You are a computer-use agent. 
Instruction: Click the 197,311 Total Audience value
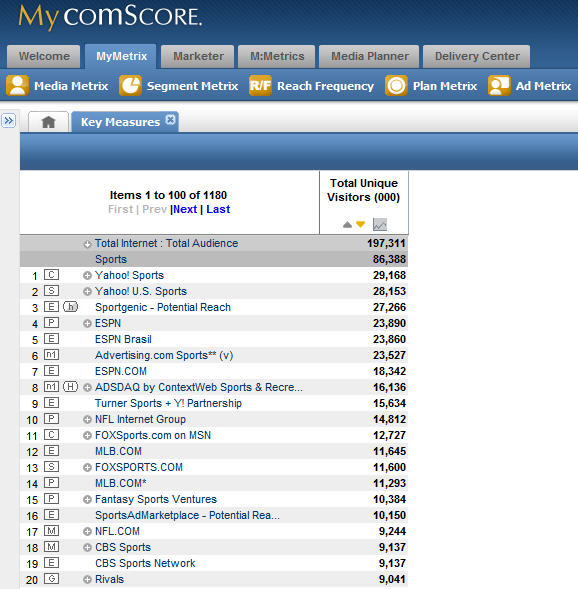tap(386, 243)
